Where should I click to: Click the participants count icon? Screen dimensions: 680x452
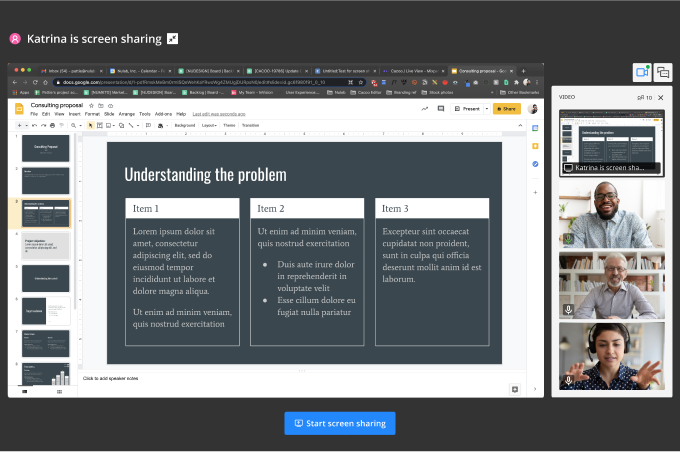click(643, 98)
